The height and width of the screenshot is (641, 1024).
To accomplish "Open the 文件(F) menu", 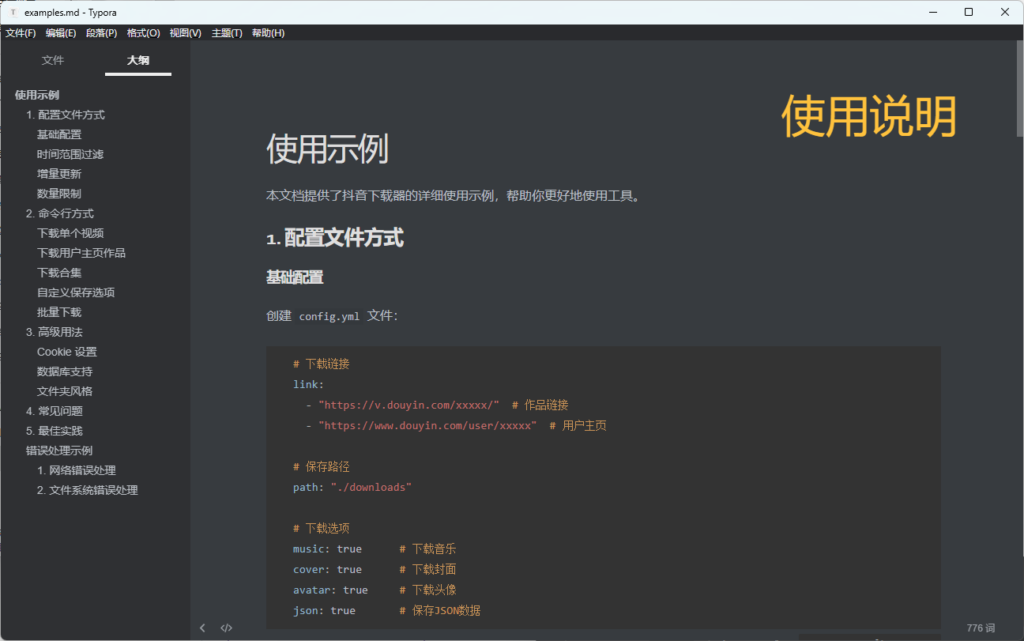I will [20, 33].
